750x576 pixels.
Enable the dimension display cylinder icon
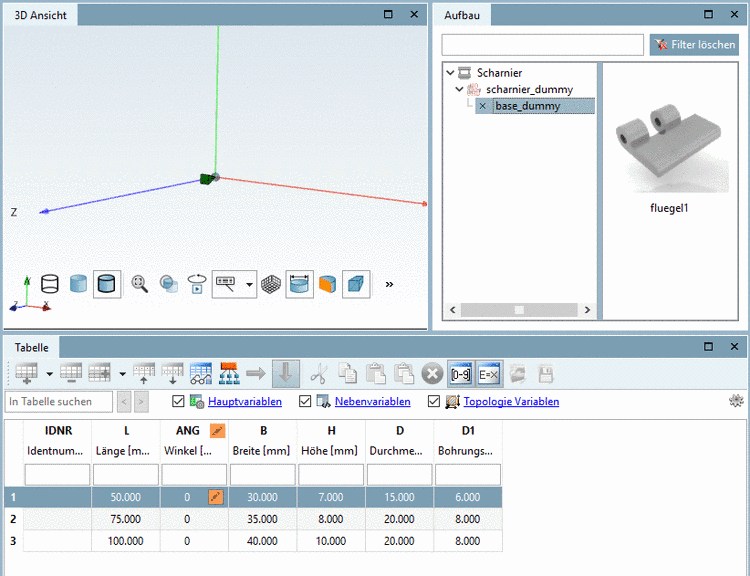coord(299,284)
